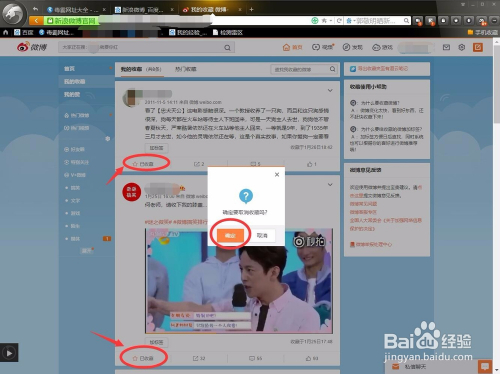Click the browser undo arrow icon
Viewport: 500px width, 374px height.
35,9
